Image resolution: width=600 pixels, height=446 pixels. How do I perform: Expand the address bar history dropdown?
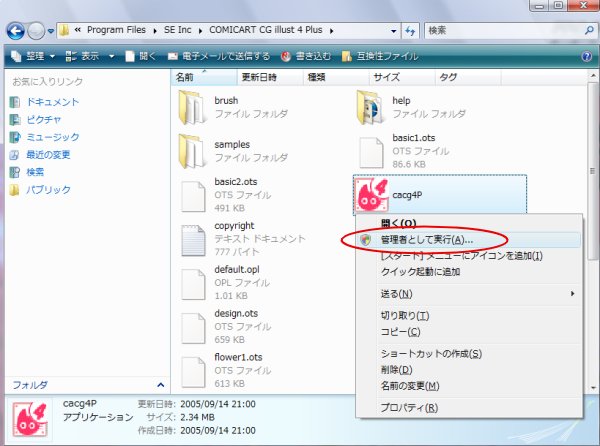pyautogui.click(x=393, y=31)
